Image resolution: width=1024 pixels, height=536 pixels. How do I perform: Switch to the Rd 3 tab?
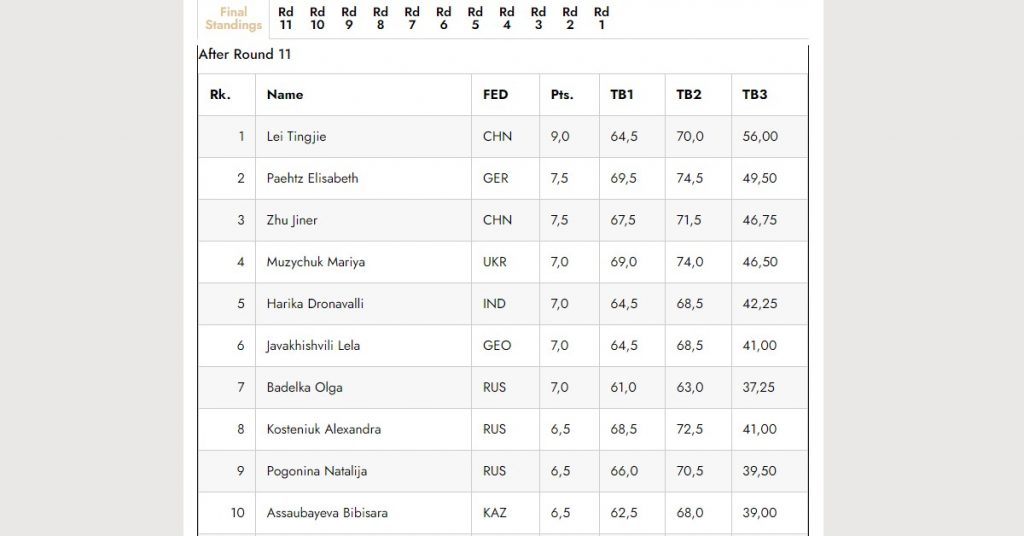pyautogui.click(x=538, y=19)
